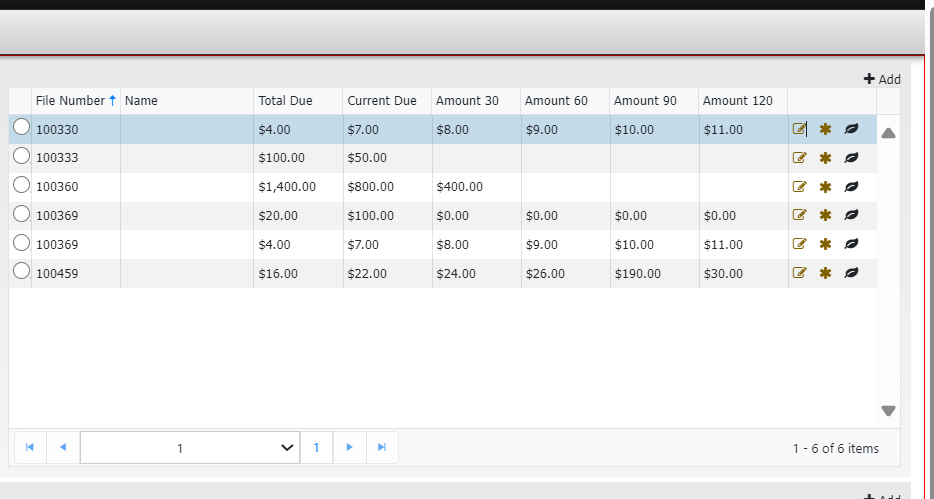Screen dimensions: 934x499
Task: Click the leaf icon in the 100360 row
Action: tap(851, 187)
